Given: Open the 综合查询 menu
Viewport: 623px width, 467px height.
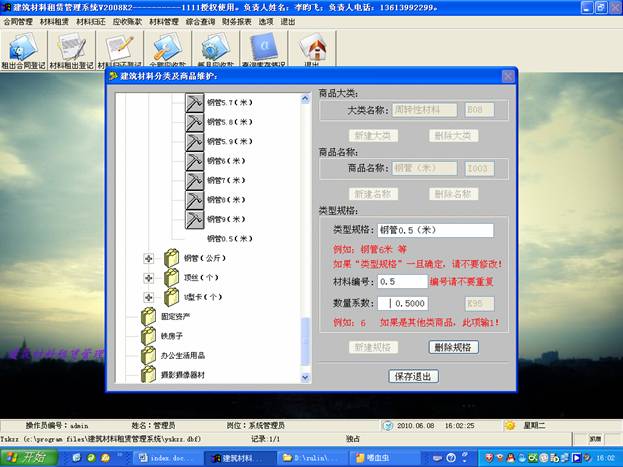Looking at the screenshot, I should tap(200, 20).
